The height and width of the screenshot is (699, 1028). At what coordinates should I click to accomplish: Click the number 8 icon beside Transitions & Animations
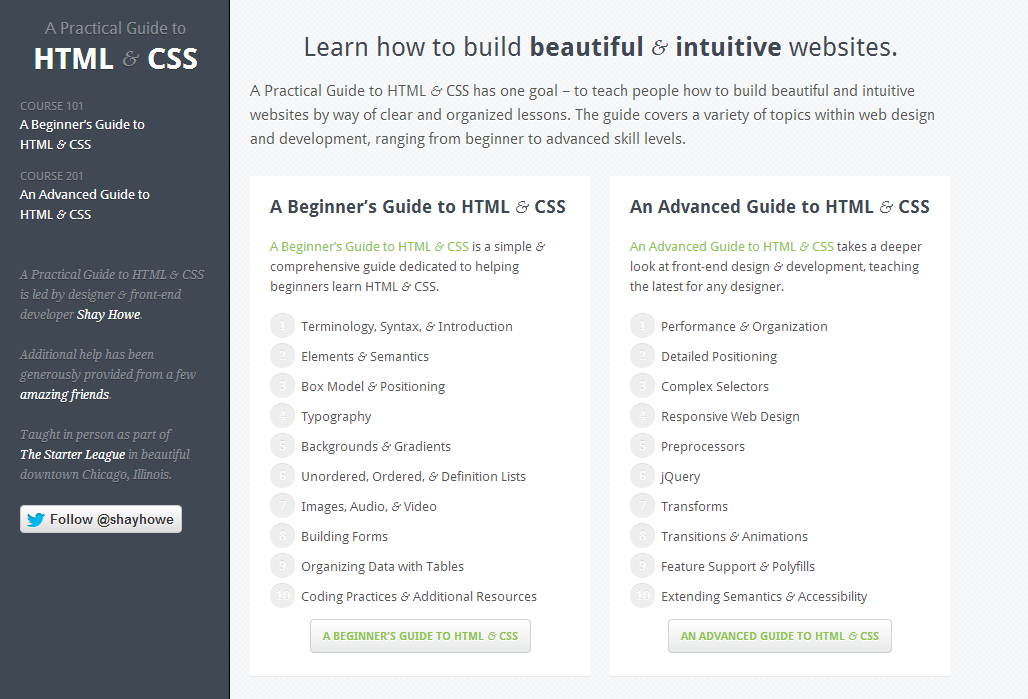tap(641, 536)
